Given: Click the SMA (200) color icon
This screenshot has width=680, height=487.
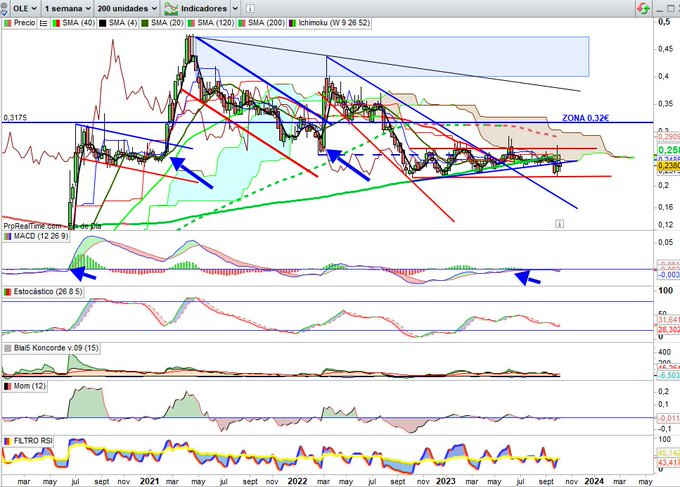Looking at the screenshot, I should pos(242,23).
